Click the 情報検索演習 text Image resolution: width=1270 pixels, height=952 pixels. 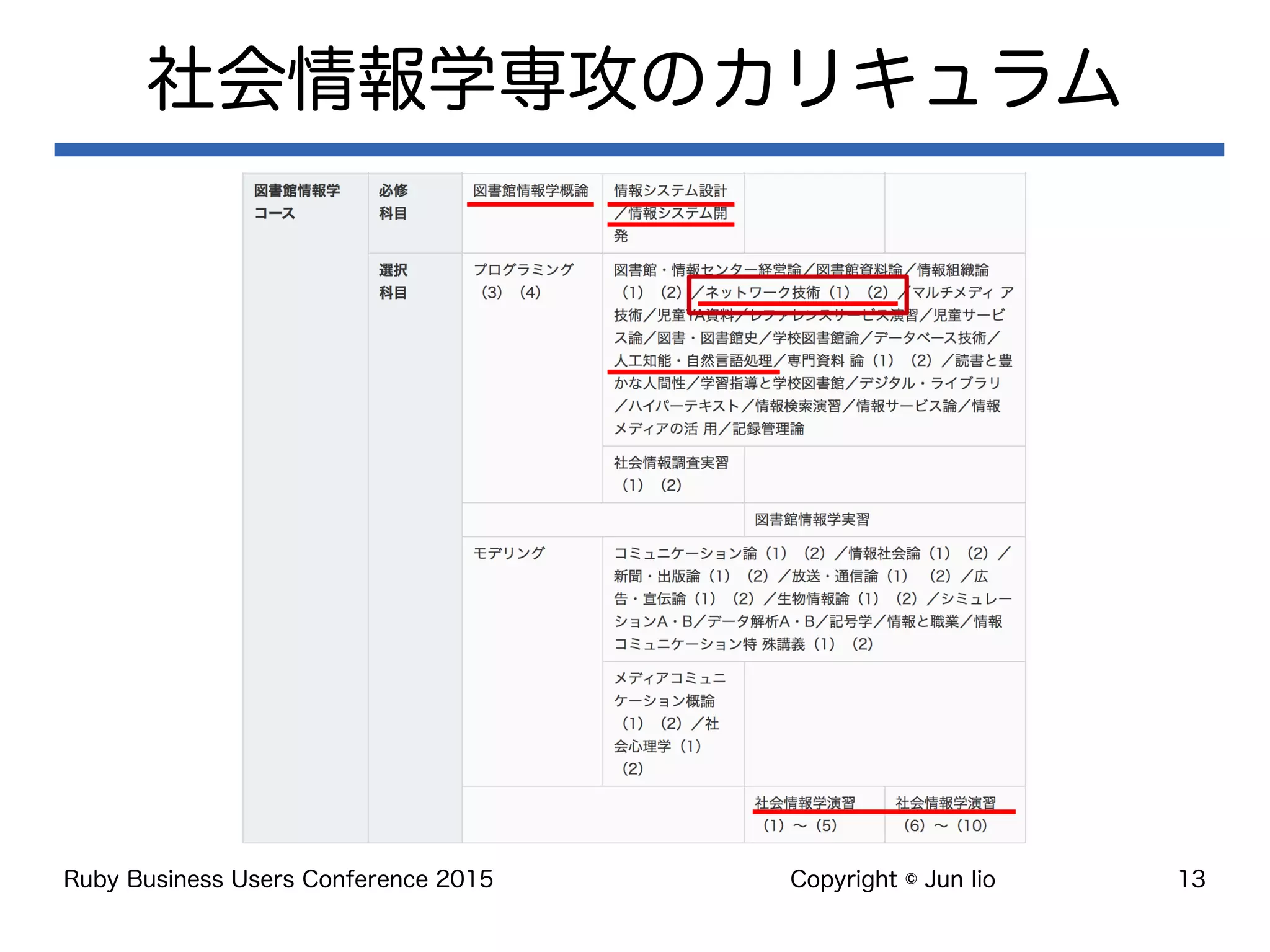pyautogui.click(x=798, y=406)
